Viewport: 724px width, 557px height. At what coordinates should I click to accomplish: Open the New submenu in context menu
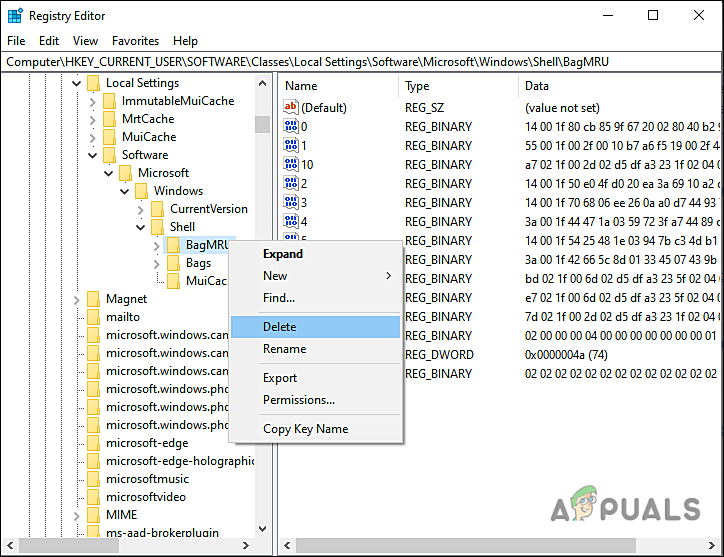(315, 276)
